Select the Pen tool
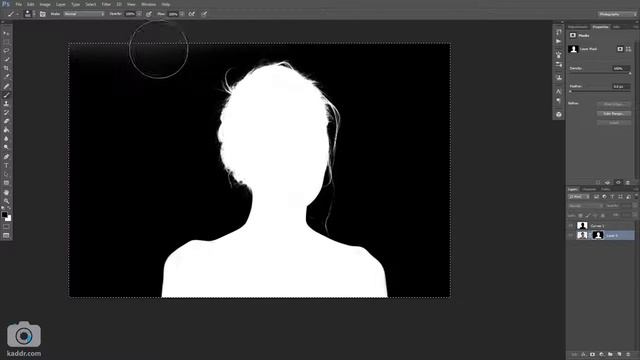The image size is (640, 360). pyautogui.click(x=6, y=157)
